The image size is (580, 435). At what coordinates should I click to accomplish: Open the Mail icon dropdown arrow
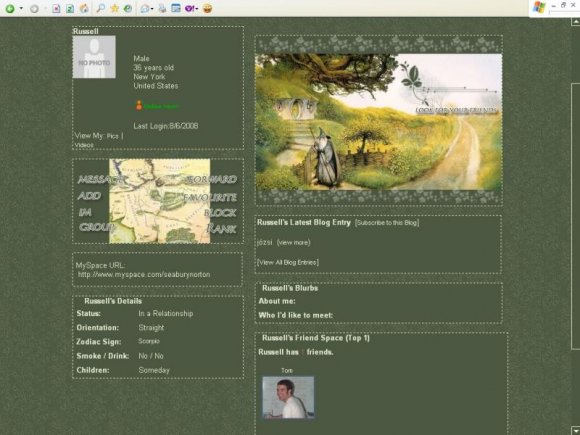152,9
